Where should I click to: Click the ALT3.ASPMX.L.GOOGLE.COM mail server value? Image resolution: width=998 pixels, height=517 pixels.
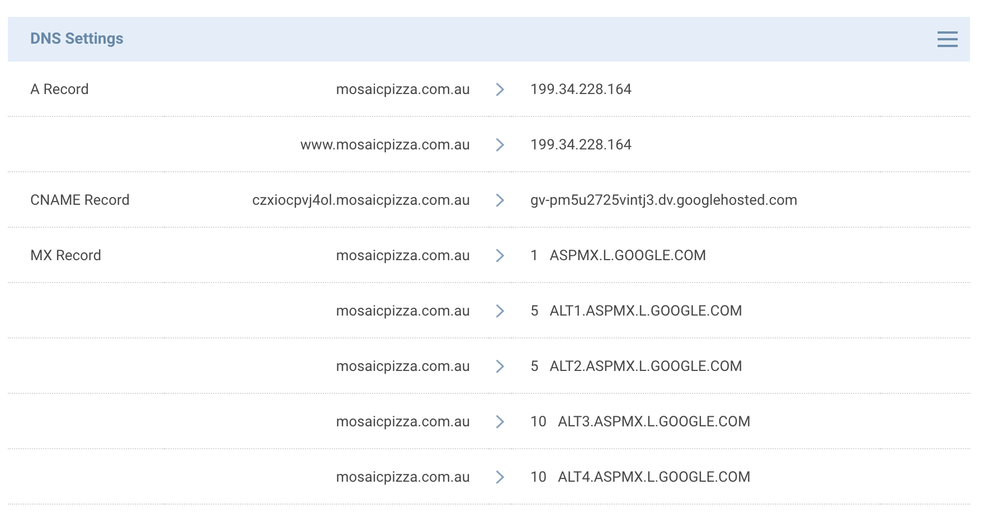click(653, 422)
